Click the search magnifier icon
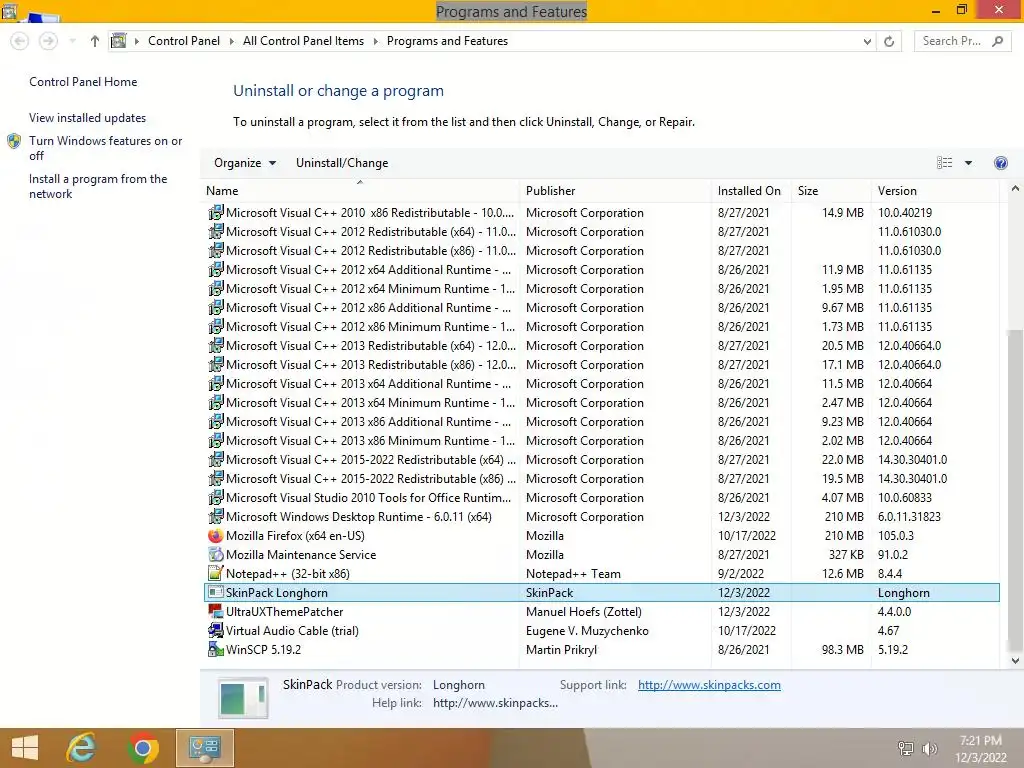This screenshot has width=1024, height=768. tap(997, 41)
